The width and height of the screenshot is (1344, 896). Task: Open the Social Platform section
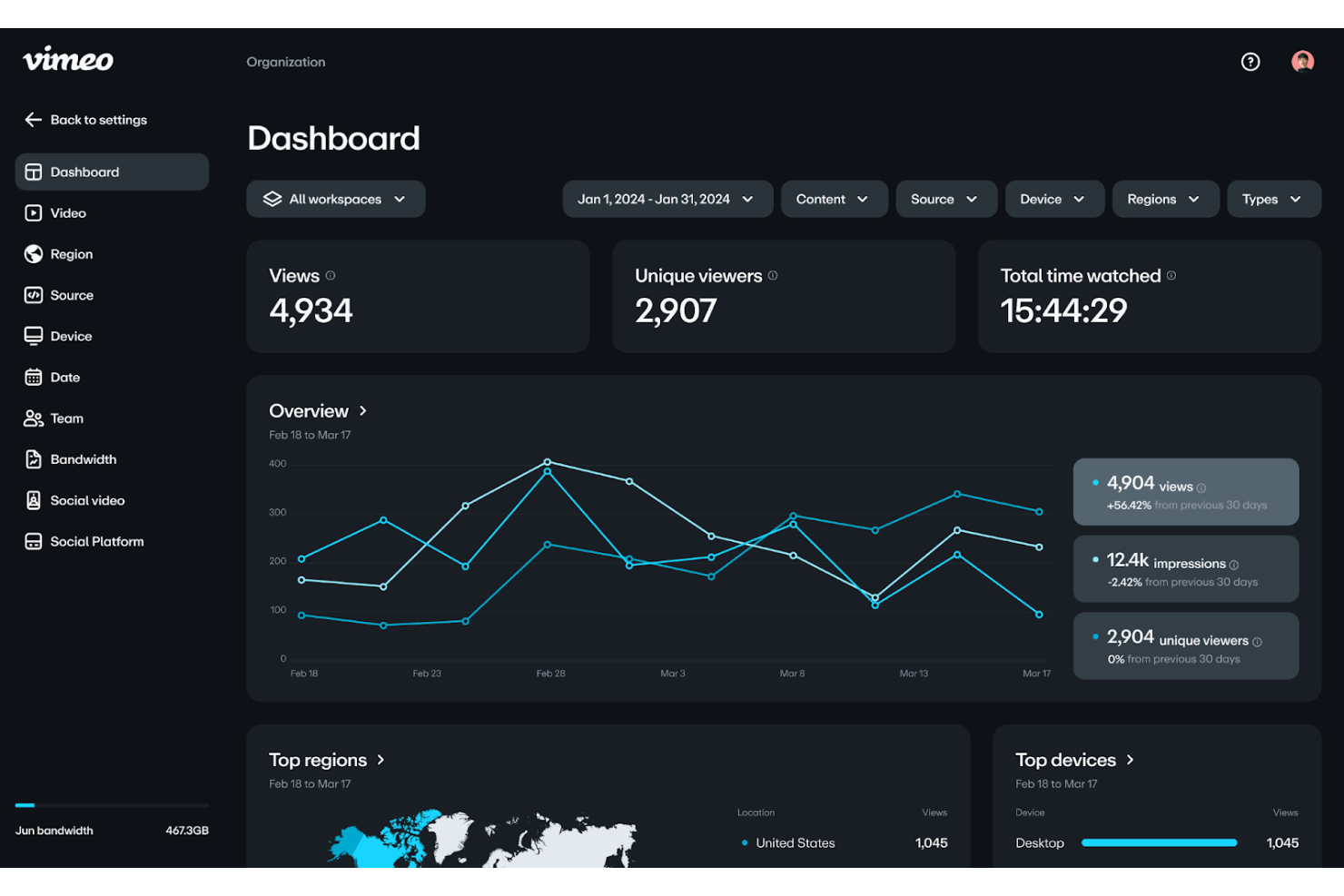click(x=95, y=540)
